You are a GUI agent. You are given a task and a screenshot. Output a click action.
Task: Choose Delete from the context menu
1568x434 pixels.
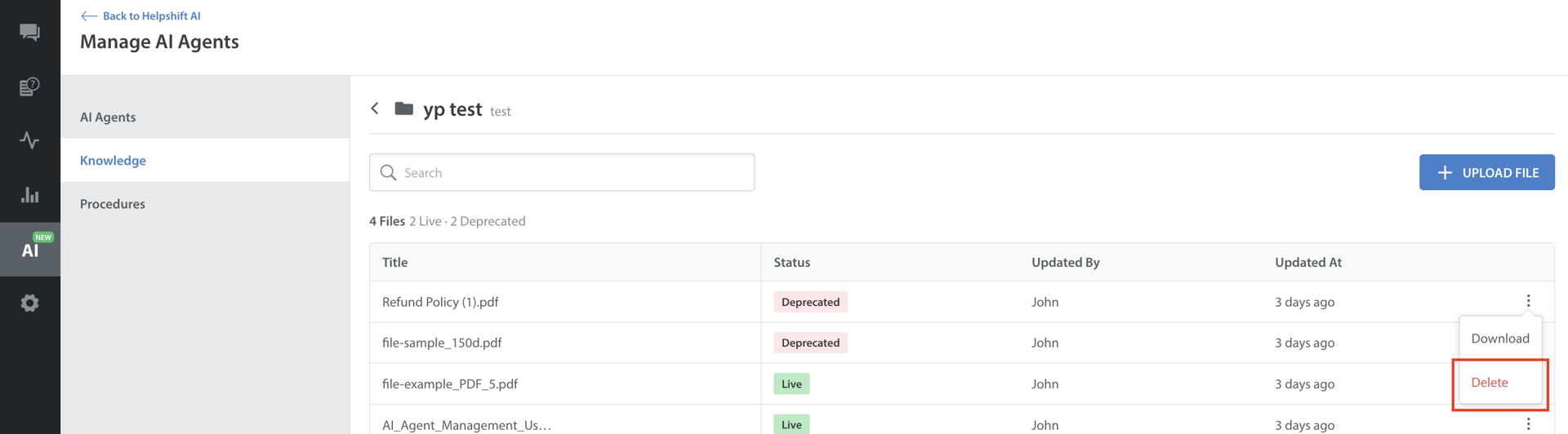click(x=1490, y=383)
